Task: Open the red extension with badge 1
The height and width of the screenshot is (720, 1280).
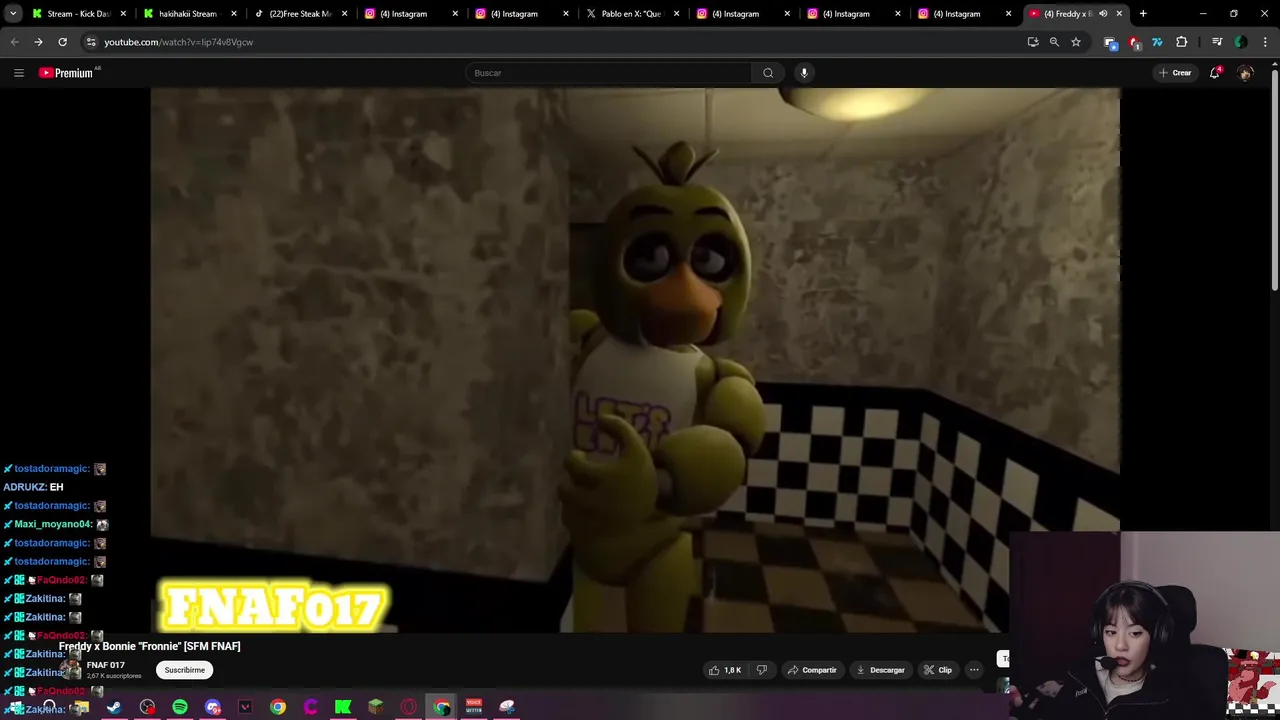Action: click(1134, 42)
